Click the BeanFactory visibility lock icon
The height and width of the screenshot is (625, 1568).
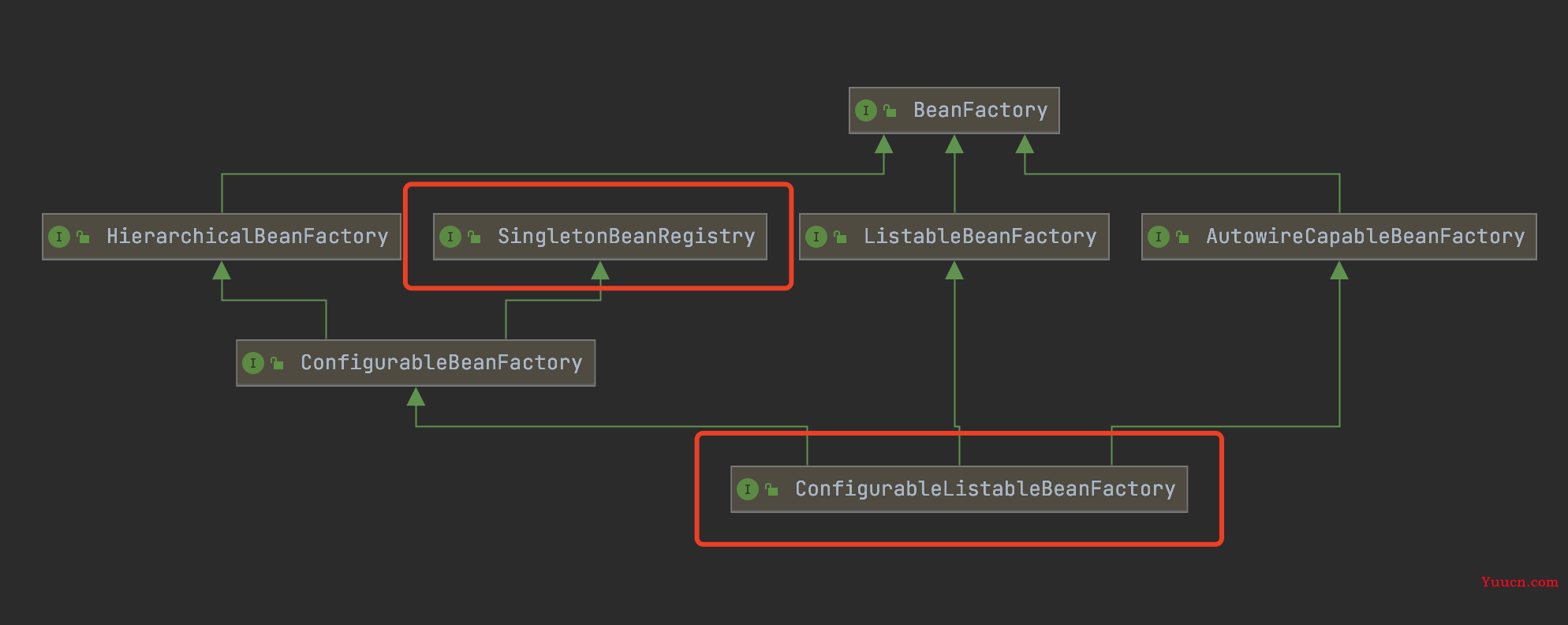click(890, 110)
